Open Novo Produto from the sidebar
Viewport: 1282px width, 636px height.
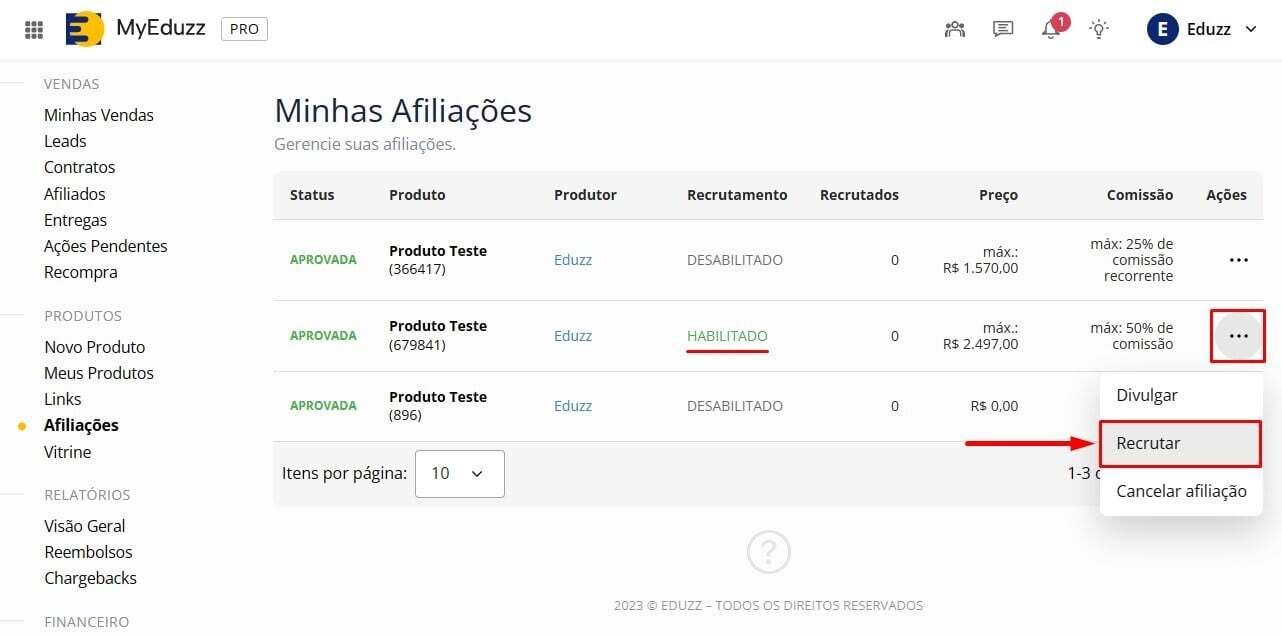[95, 347]
